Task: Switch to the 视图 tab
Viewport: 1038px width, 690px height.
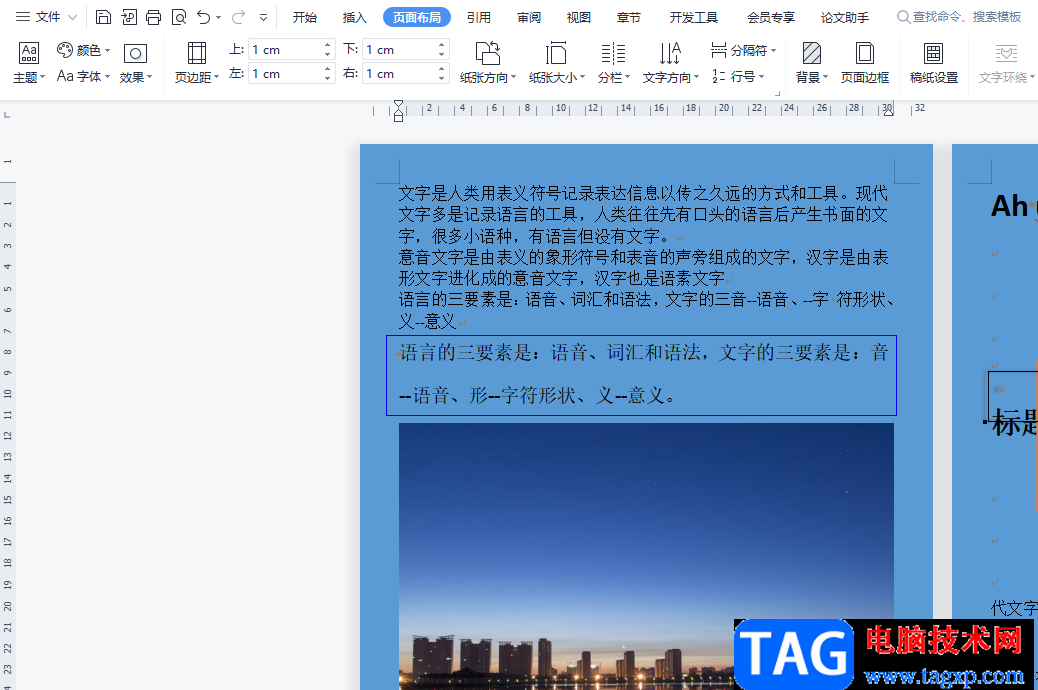Action: point(579,18)
